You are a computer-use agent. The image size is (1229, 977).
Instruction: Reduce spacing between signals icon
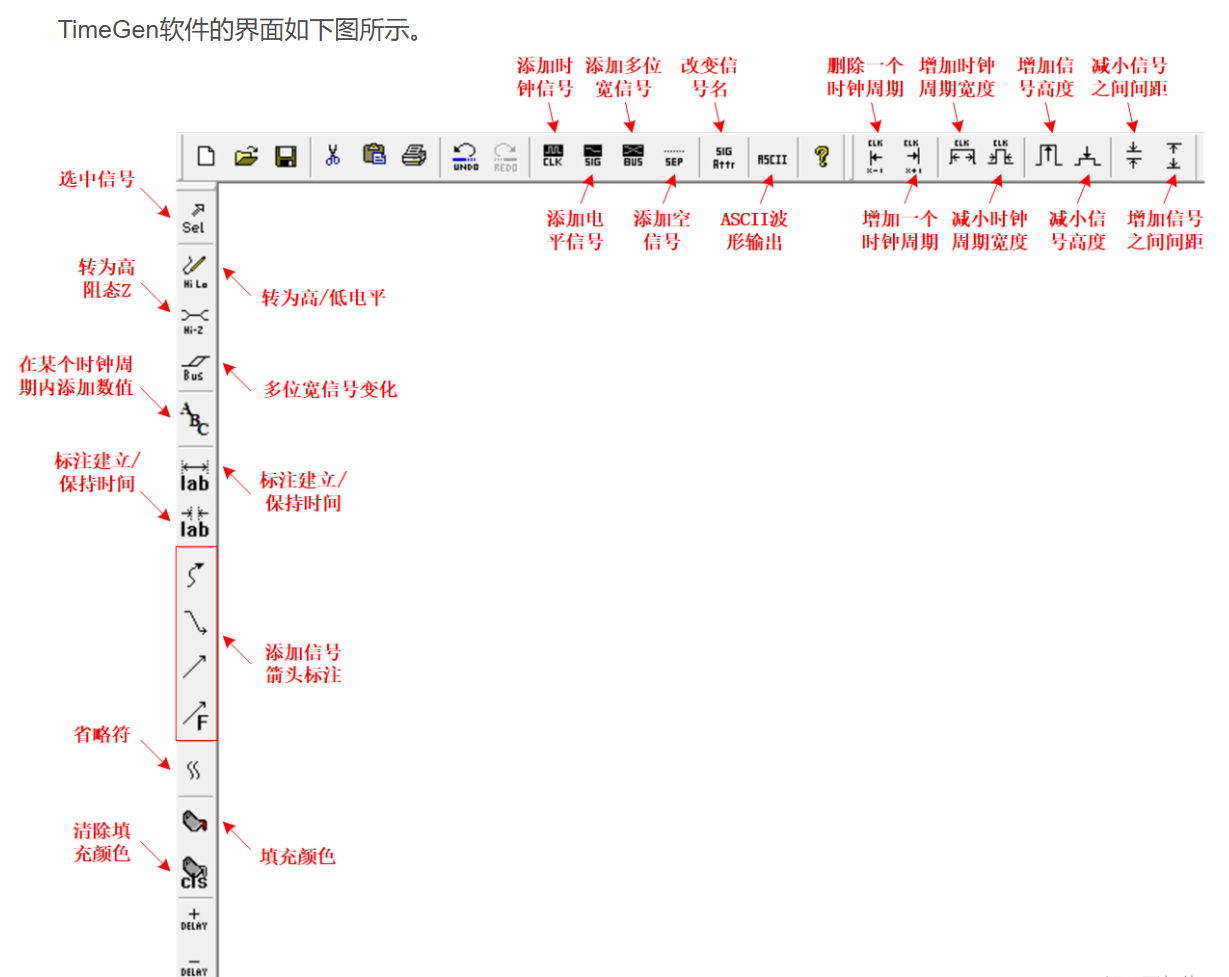coord(1134,156)
